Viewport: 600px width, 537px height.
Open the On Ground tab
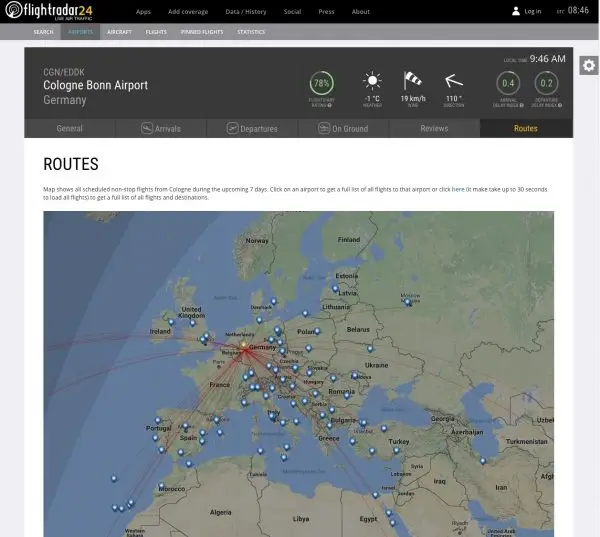343,129
